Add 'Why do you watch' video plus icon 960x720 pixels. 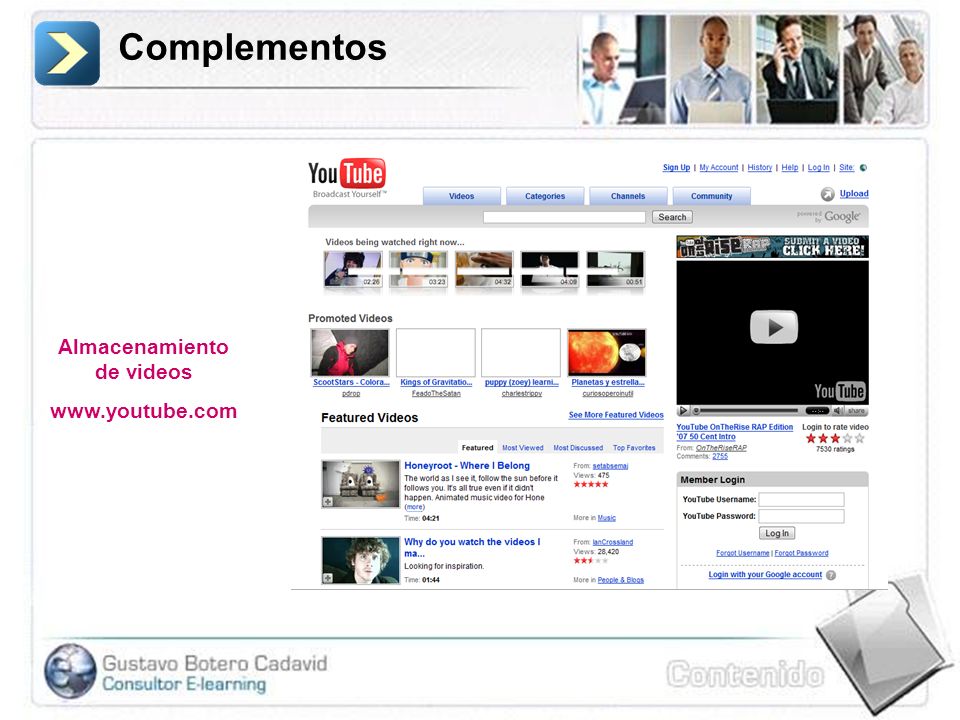pyautogui.click(x=328, y=578)
